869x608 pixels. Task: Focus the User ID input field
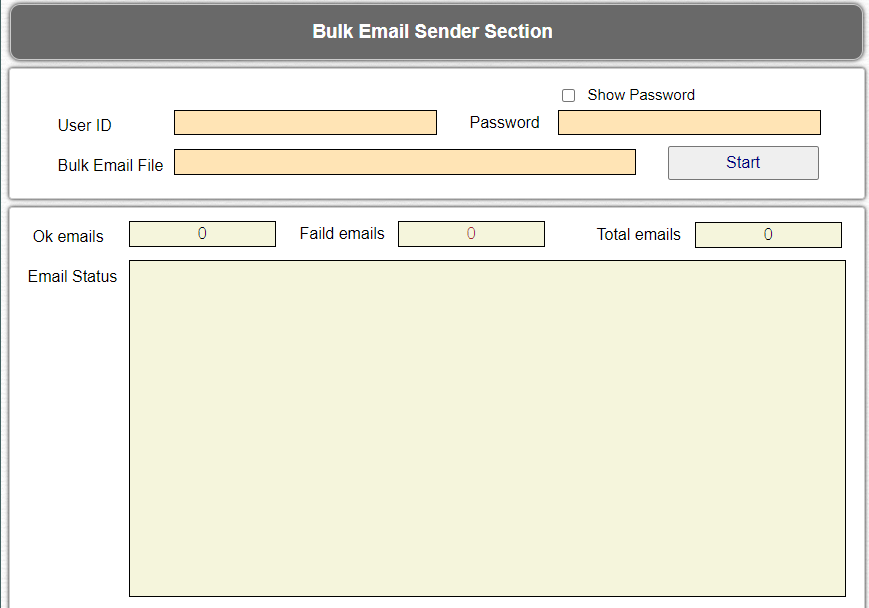coord(305,122)
